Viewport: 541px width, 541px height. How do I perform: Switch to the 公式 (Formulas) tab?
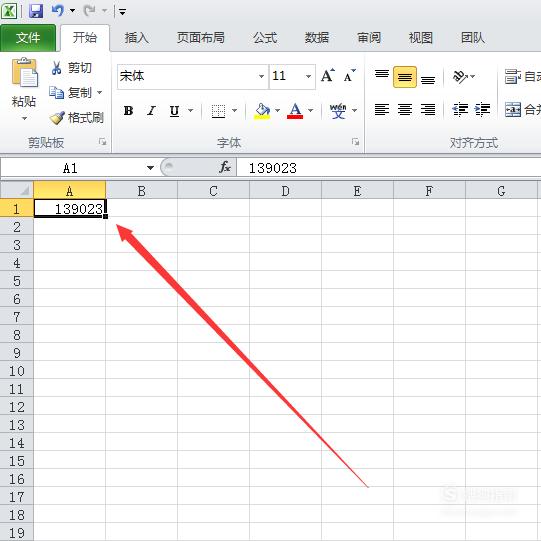(x=265, y=37)
